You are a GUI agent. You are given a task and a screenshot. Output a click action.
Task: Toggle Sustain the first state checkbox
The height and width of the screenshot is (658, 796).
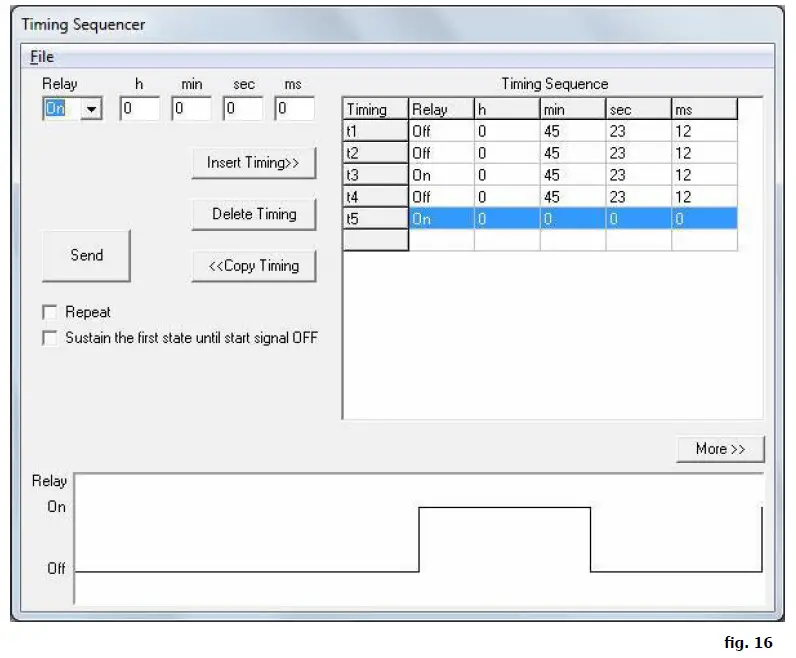[50, 338]
